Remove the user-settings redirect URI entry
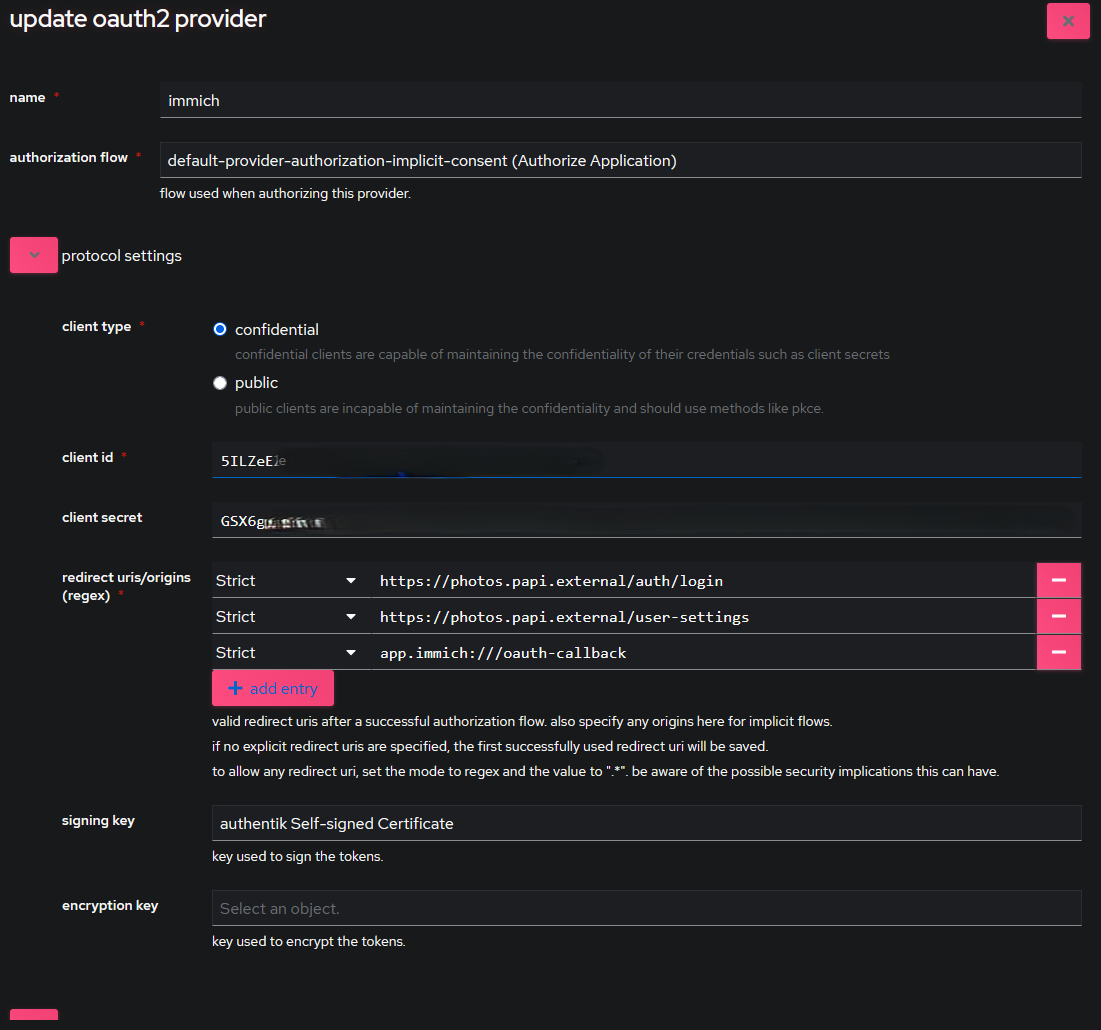This screenshot has height=1030, width=1101. point(1059,616)
